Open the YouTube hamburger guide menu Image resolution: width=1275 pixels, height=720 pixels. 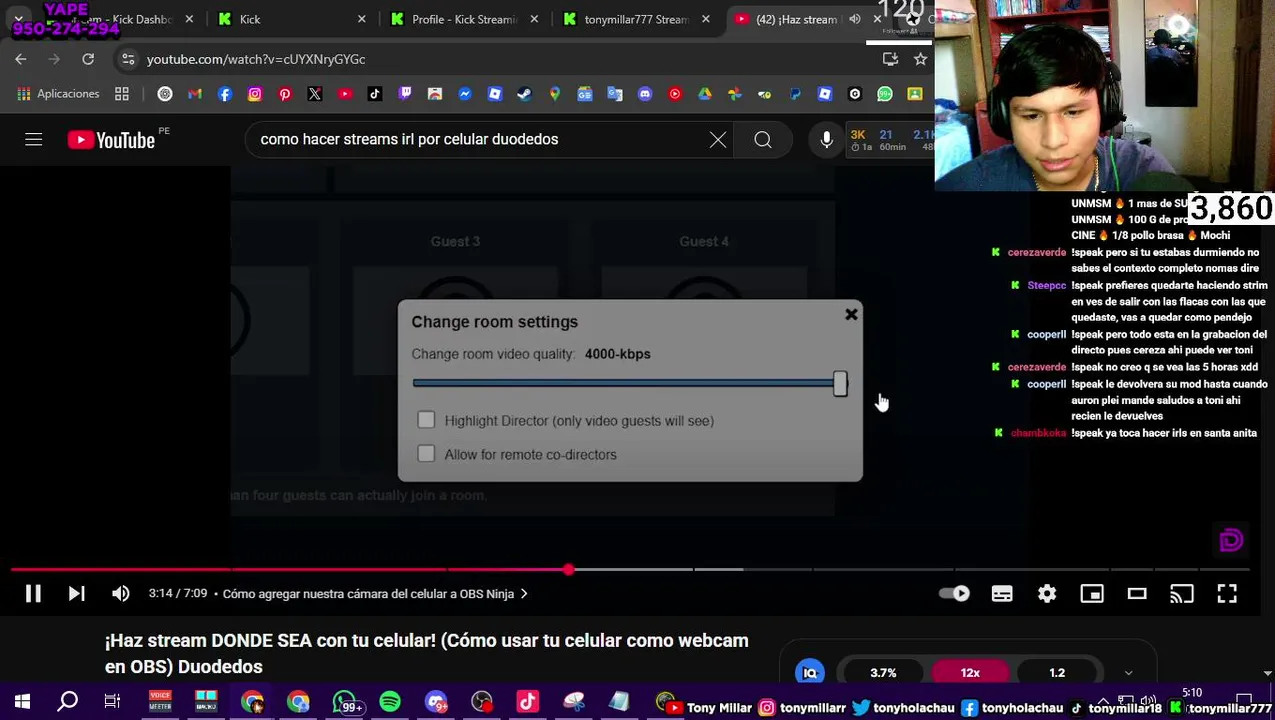click(34, 140)
